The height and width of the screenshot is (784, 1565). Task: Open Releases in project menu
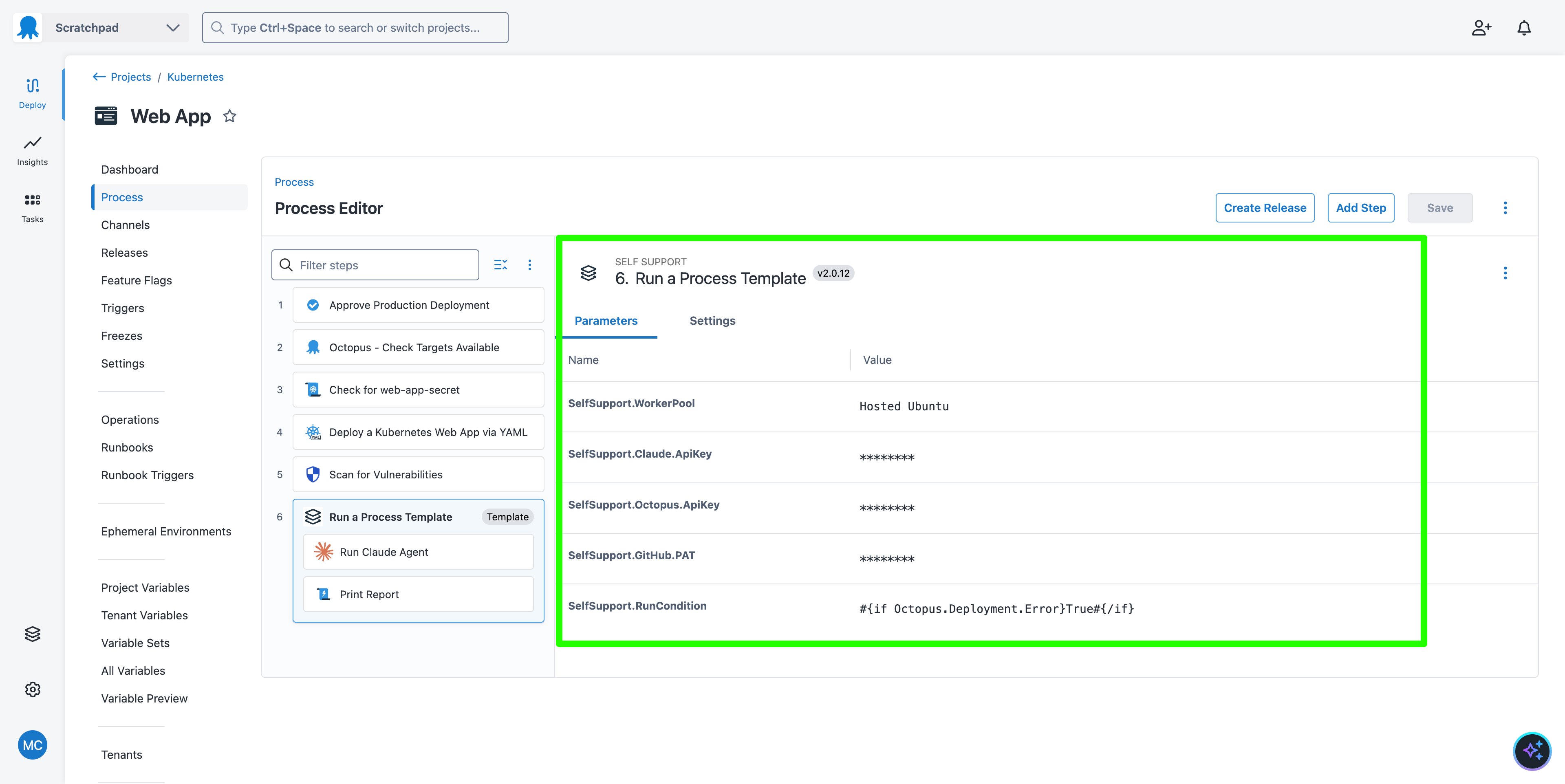(125, 253)
